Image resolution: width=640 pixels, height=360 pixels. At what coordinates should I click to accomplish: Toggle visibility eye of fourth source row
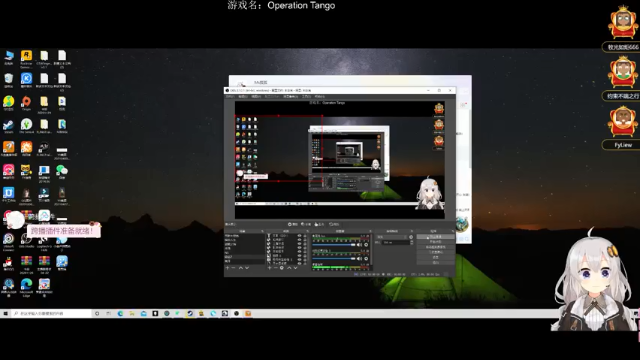point(300,248)
